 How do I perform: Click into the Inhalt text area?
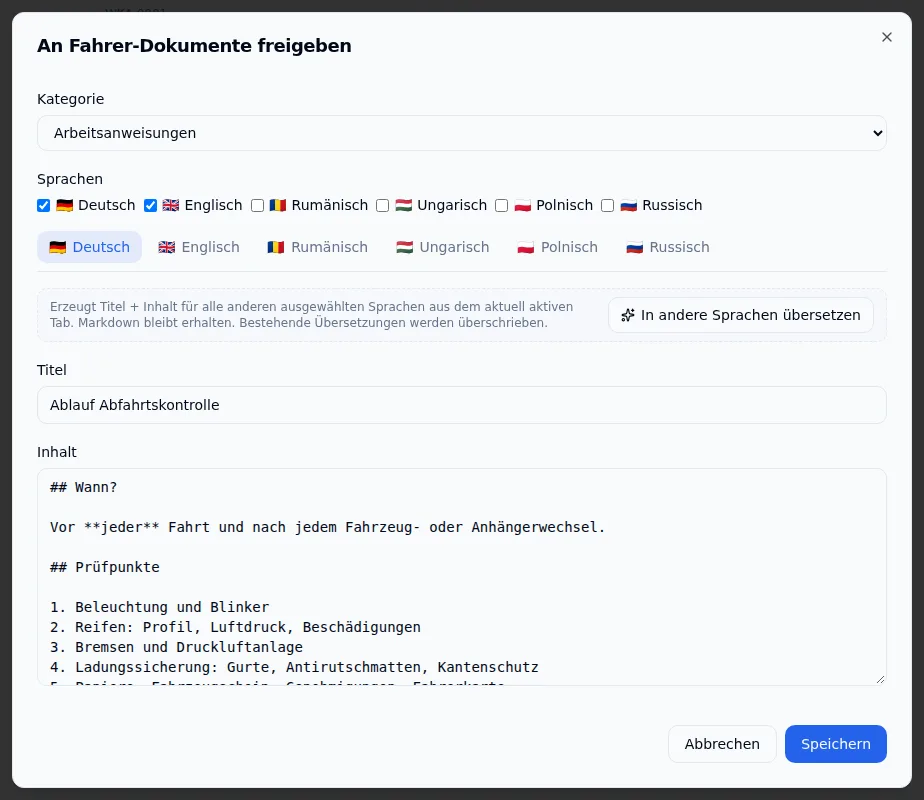[461, 577]
